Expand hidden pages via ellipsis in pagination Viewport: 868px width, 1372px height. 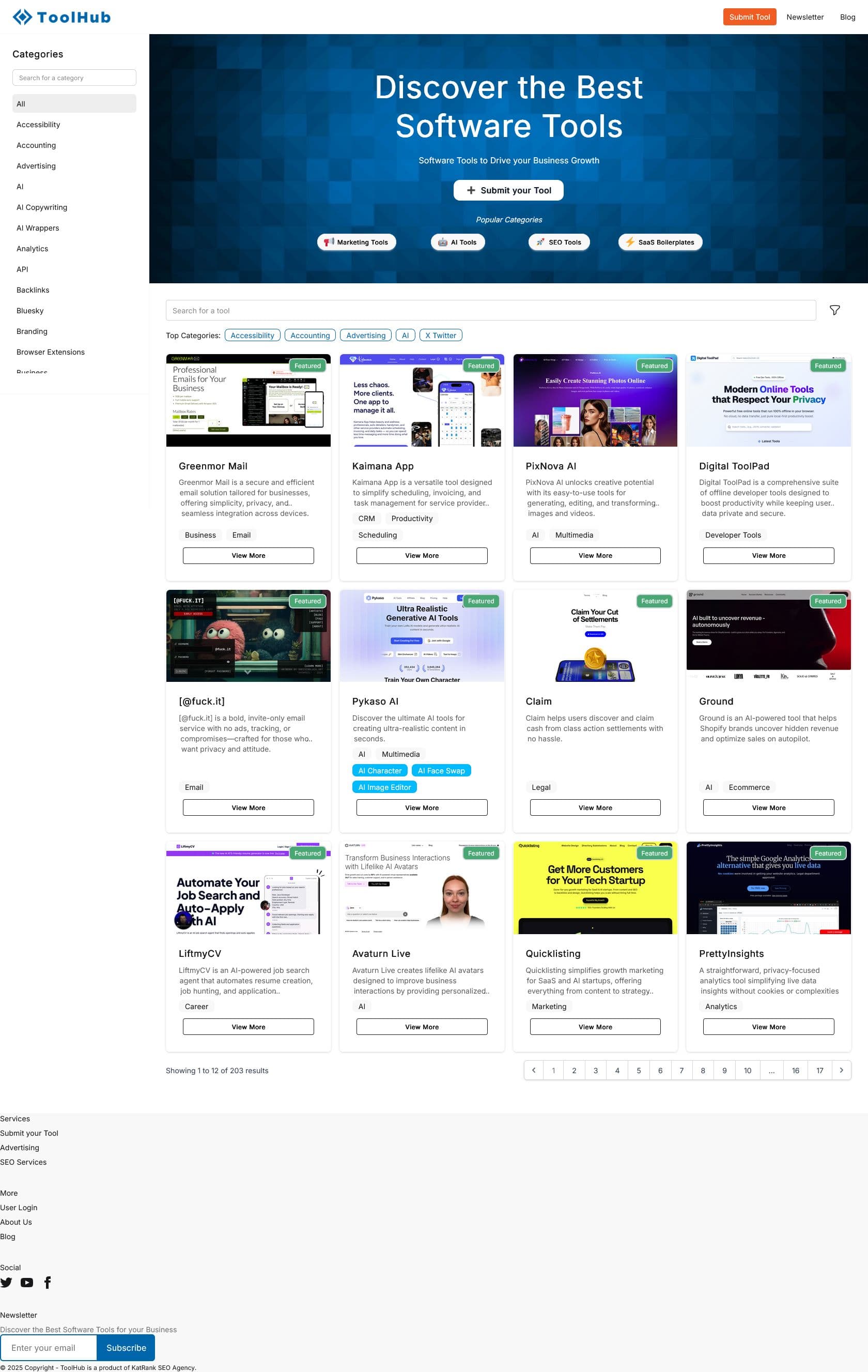pos(772,1070)
